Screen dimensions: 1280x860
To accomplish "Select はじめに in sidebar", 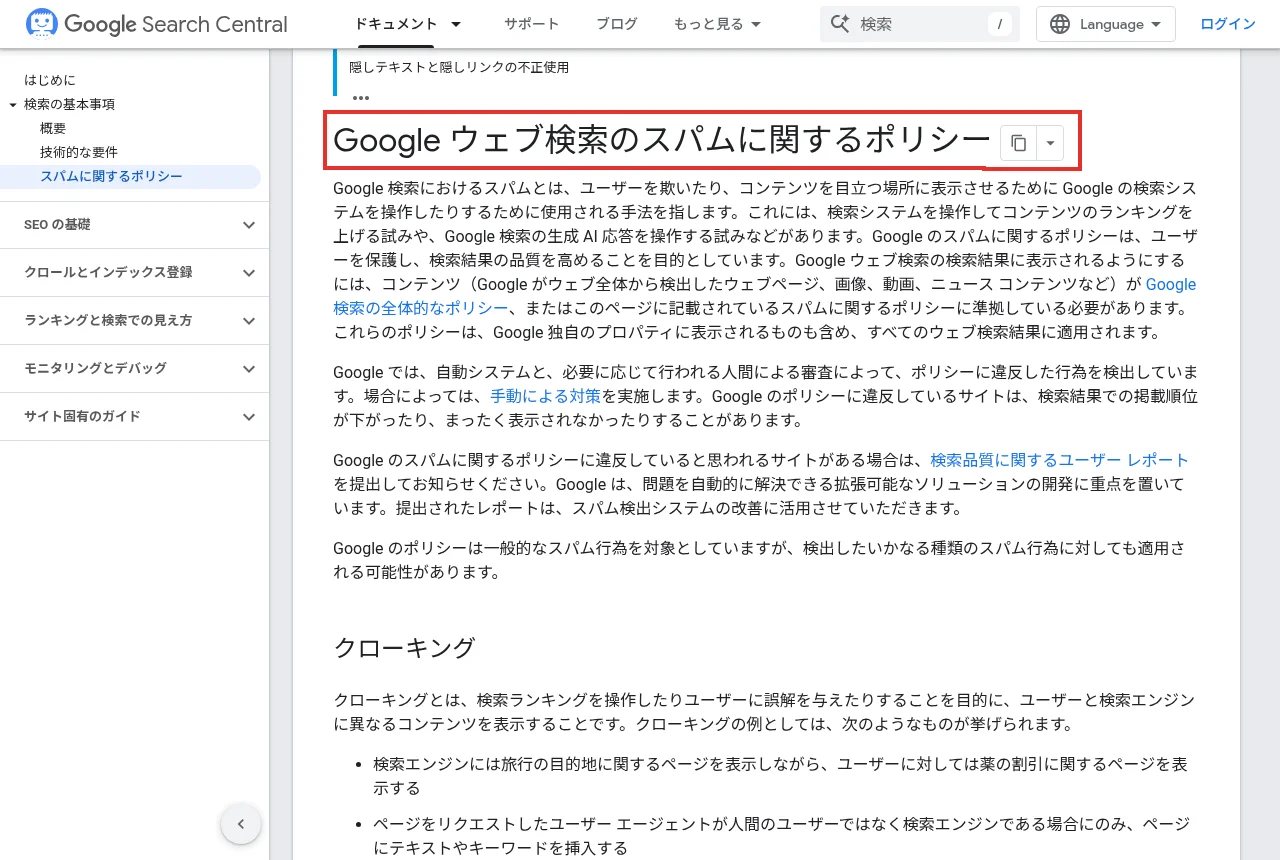I will pyautogui.click(x=50, y=80).
